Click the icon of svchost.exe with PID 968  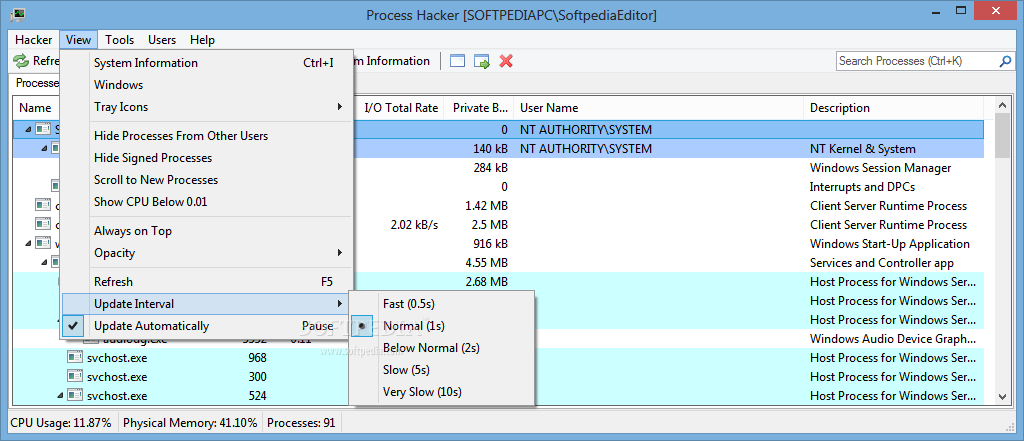tap(75, 357)
